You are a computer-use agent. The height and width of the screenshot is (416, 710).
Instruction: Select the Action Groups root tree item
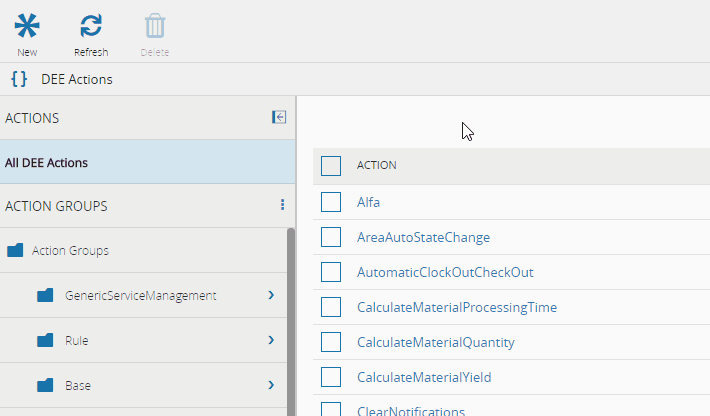coord(144,250)
